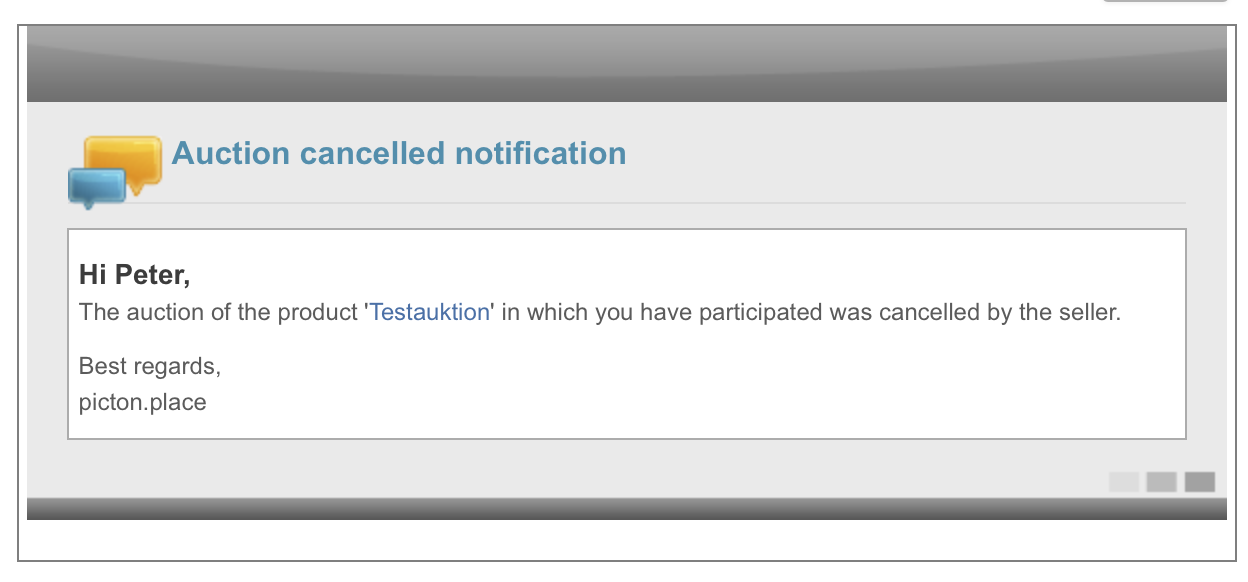Click the horizontal divider below the title
The width and height of the screenshot is (1248, 582).
[x=680, y=203]
